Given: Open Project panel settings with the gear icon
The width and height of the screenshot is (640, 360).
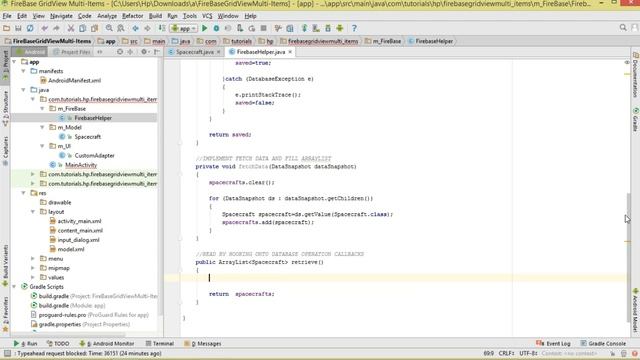Looking at the screenshot, I should [x=144, y=52].
